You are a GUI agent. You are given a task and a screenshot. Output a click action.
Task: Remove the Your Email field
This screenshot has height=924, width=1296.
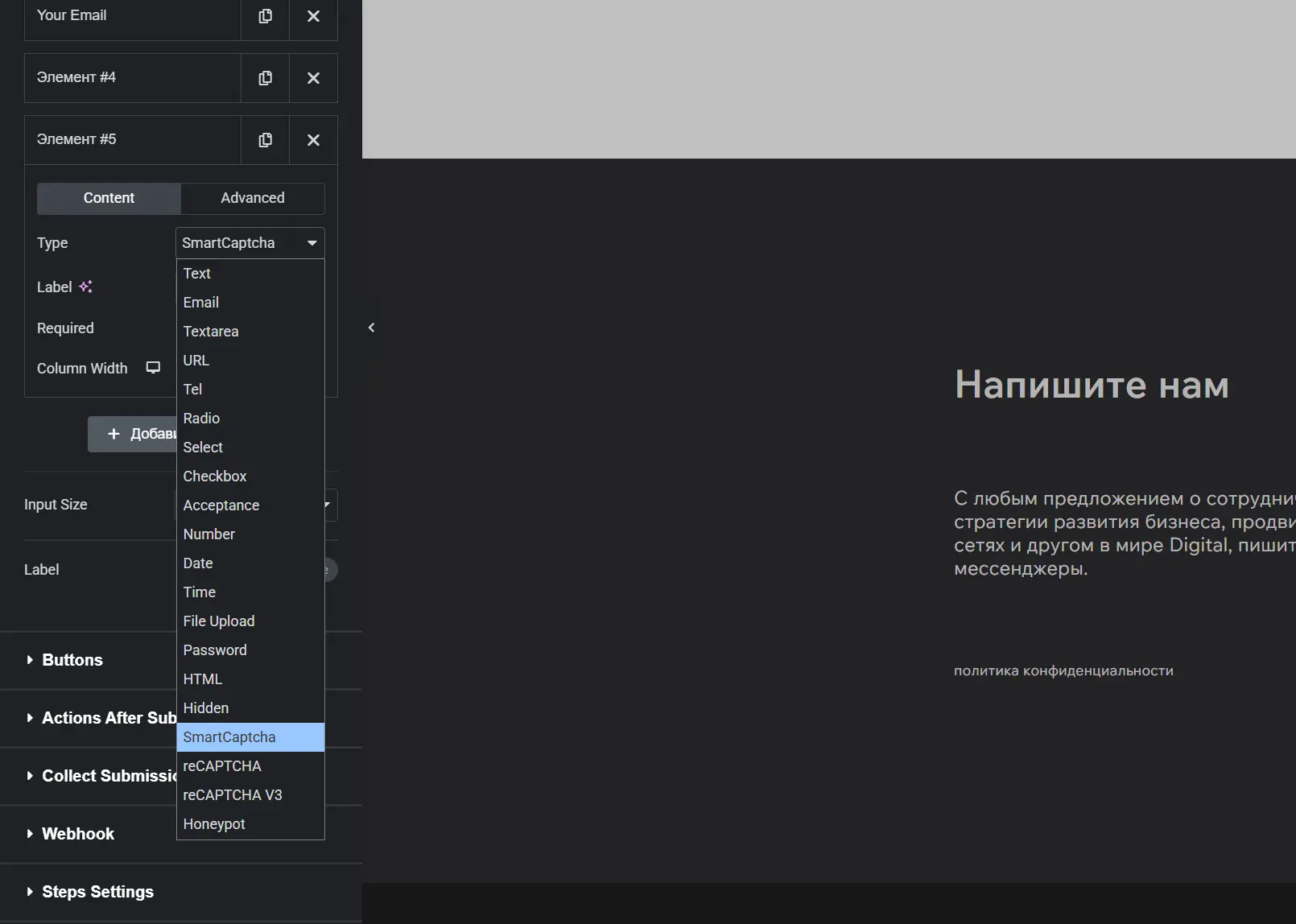(x=313, y=16)
